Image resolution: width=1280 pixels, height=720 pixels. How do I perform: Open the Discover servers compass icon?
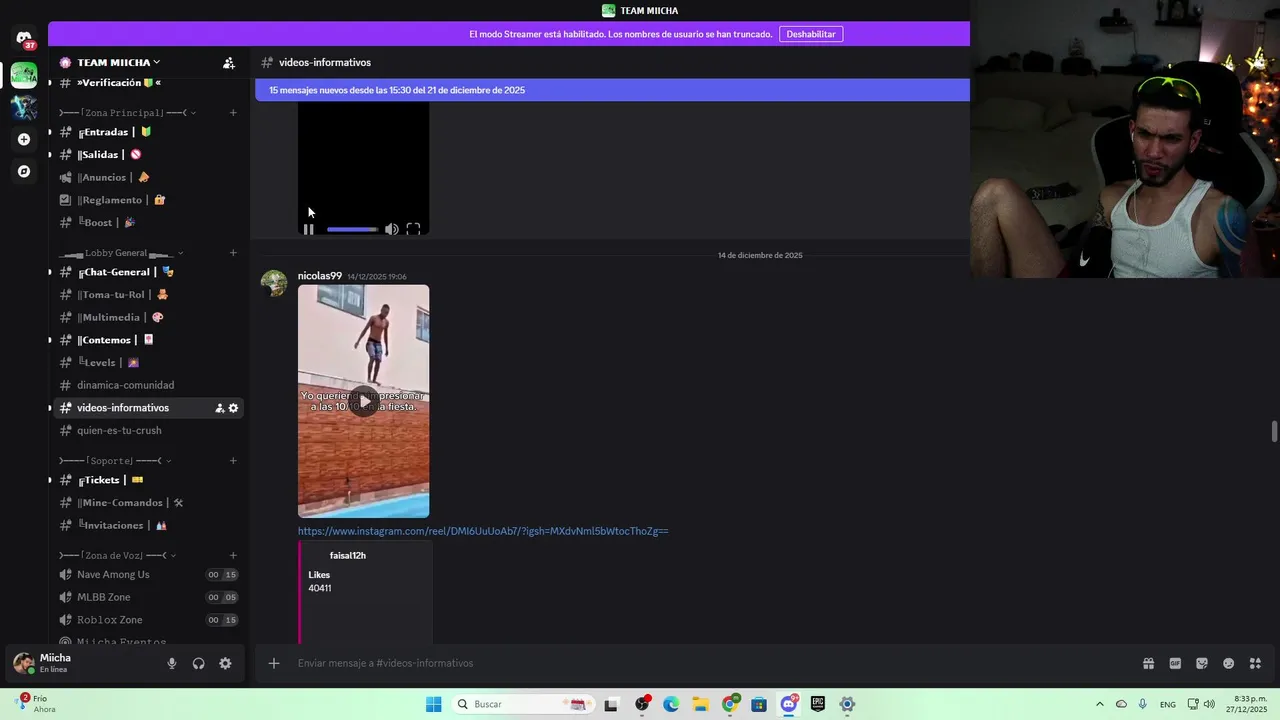pos(24,171)
